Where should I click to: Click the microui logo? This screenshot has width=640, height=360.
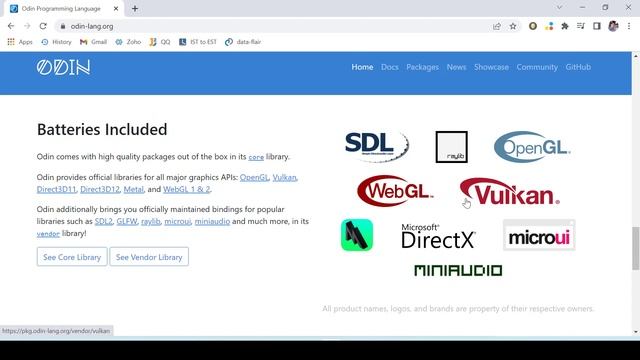pos(539,235)
